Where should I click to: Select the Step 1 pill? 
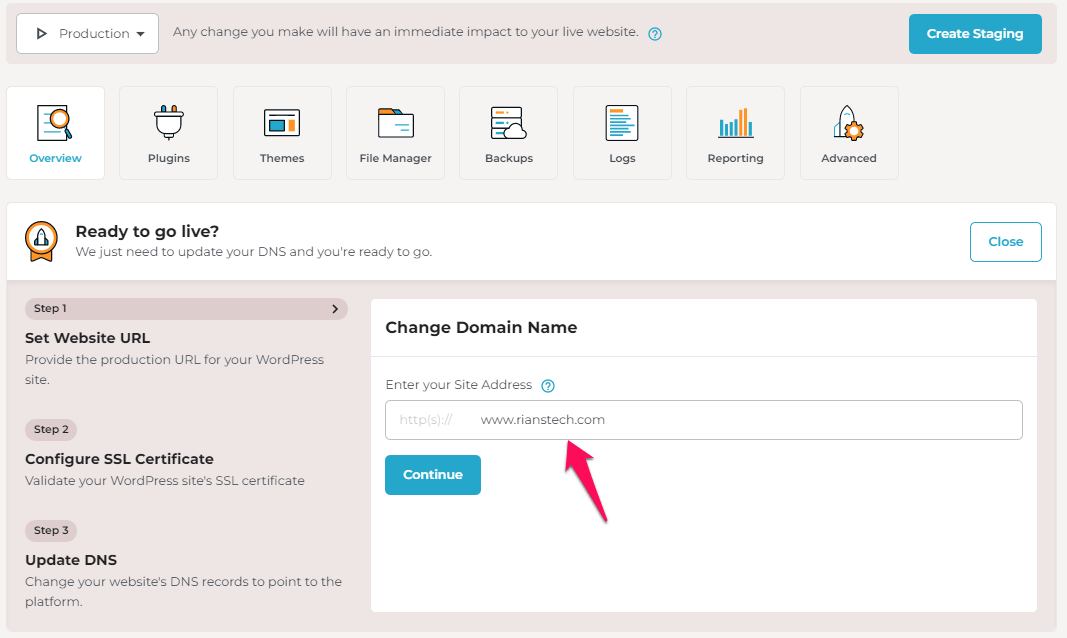186,309
